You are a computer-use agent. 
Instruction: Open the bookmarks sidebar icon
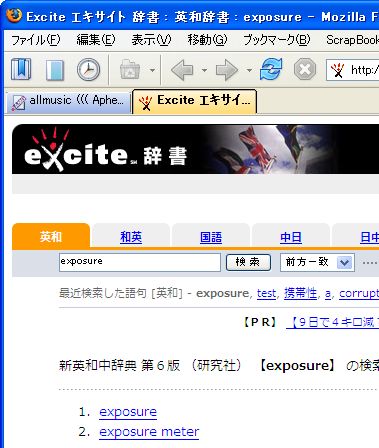[21, 69]
